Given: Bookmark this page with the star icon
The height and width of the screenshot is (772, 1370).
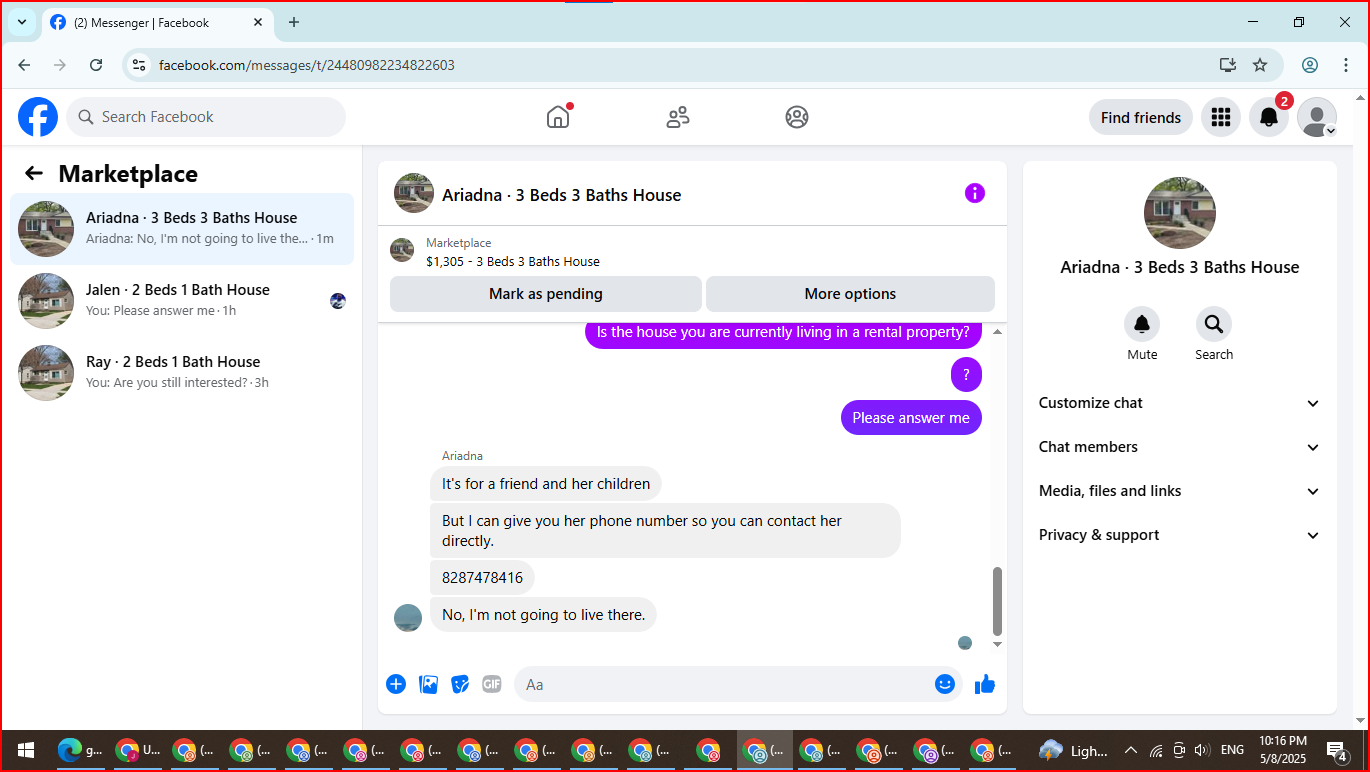Looking at the screenshot, I should pyautogui.click(x=1260, y=65).
